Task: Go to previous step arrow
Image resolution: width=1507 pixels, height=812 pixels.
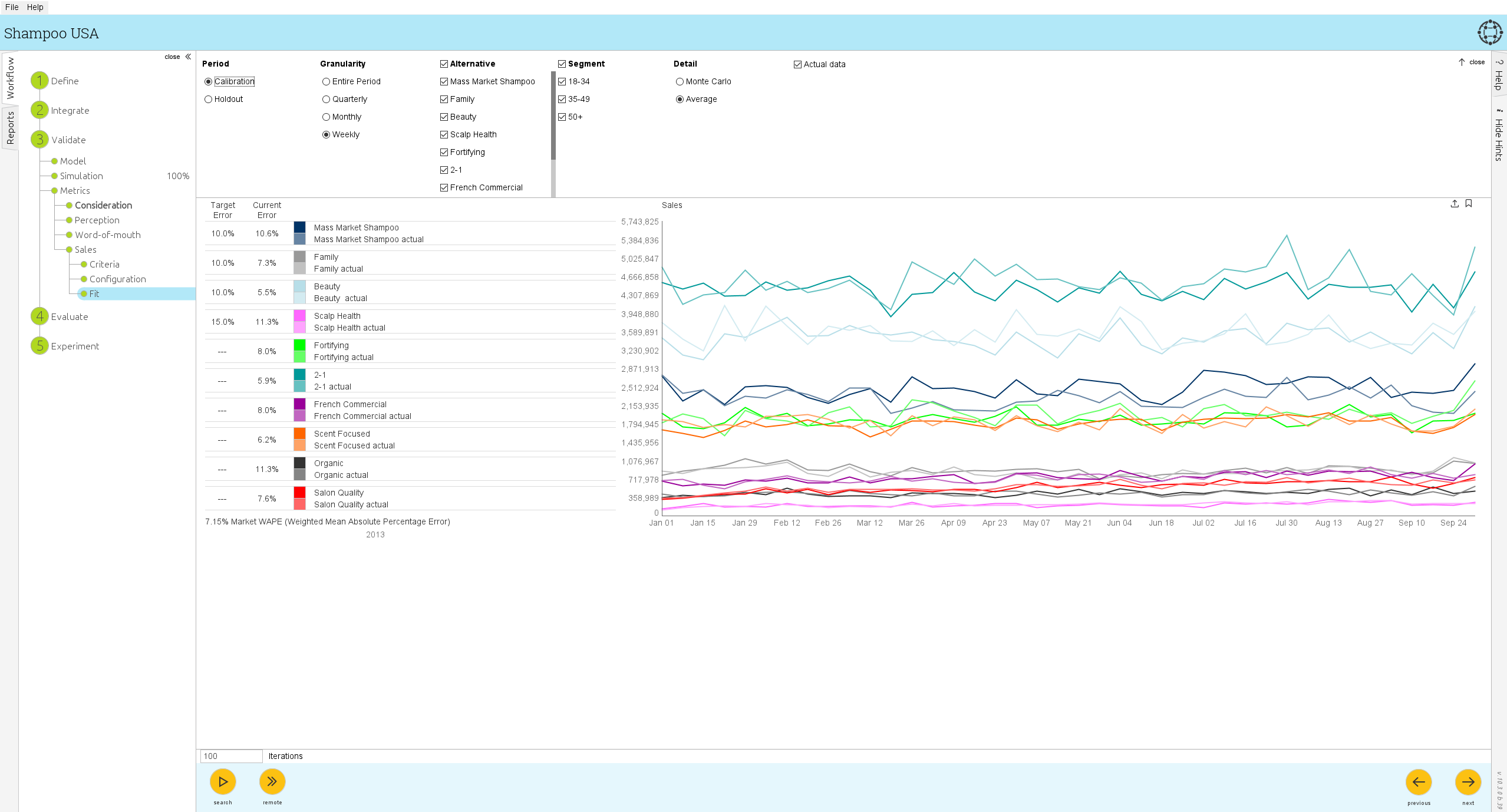Action: (x=1418, y=782)
